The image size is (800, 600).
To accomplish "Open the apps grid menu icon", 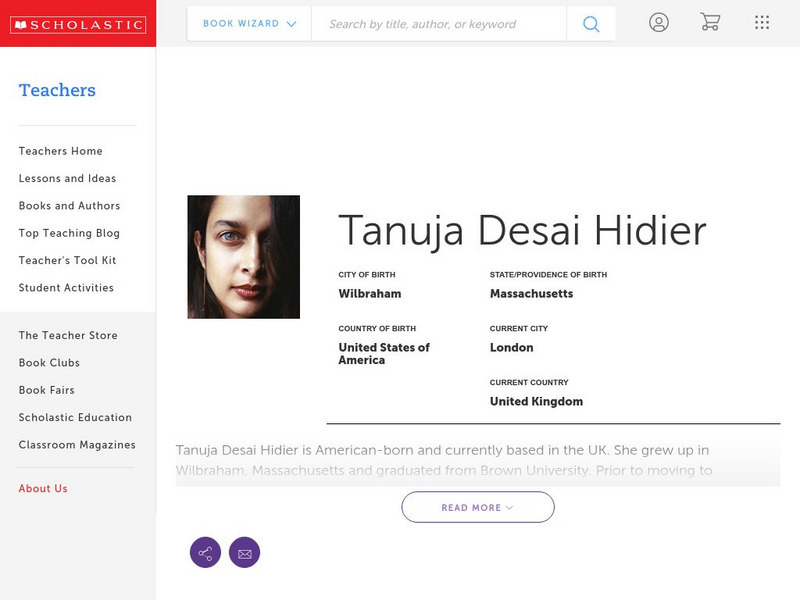I will [762, 22].
